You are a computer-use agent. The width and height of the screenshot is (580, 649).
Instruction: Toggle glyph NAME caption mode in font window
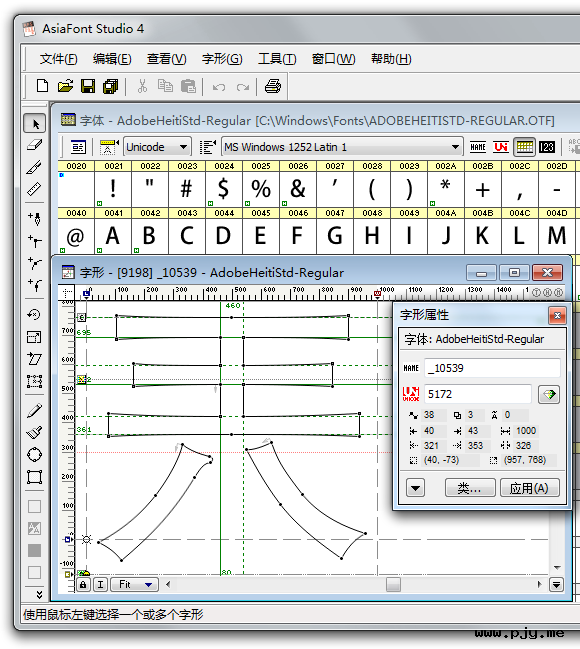(478, 147)
